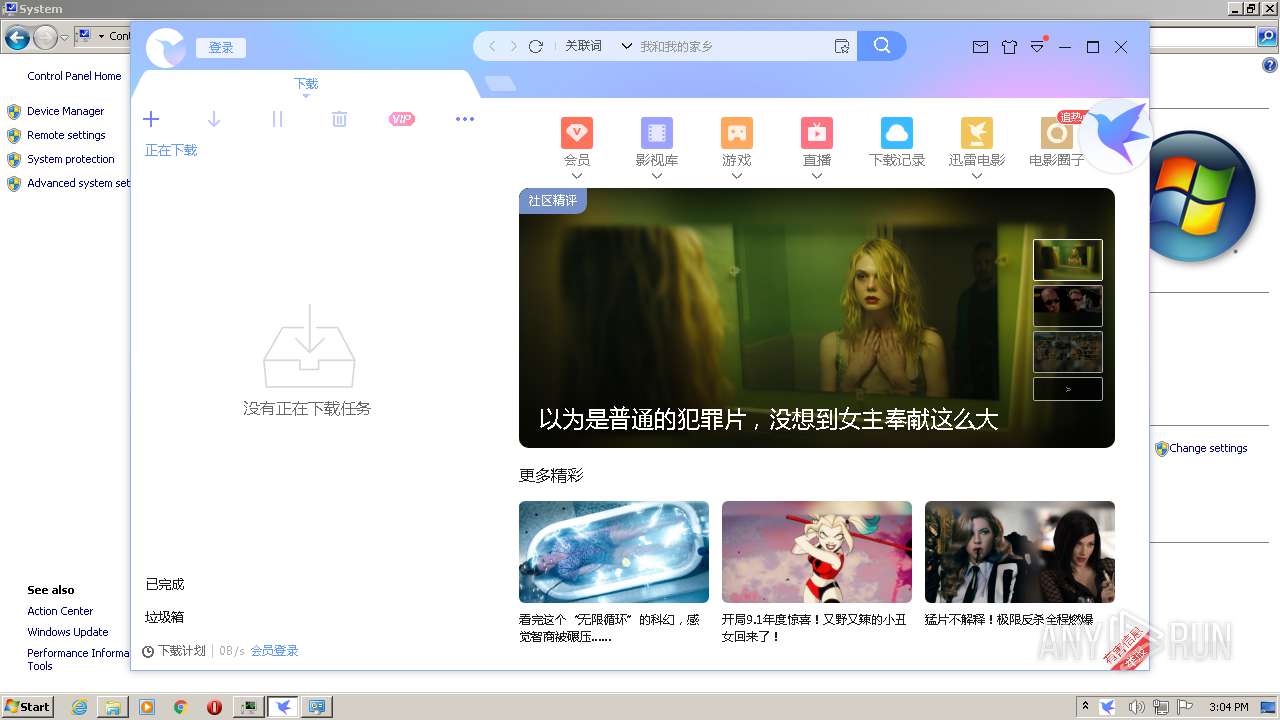Viewport: 1280px width, 720px height.
Task: Select second banner preview thumbnail
Action: pos(1068,306)
